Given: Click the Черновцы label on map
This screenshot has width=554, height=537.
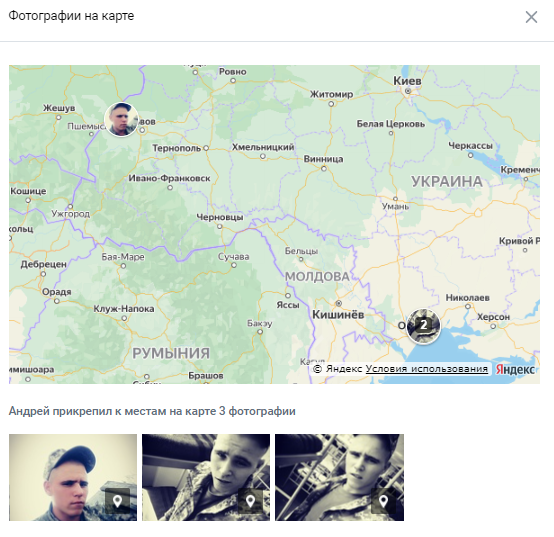Looking at the screenshot, I should point(220,217).
